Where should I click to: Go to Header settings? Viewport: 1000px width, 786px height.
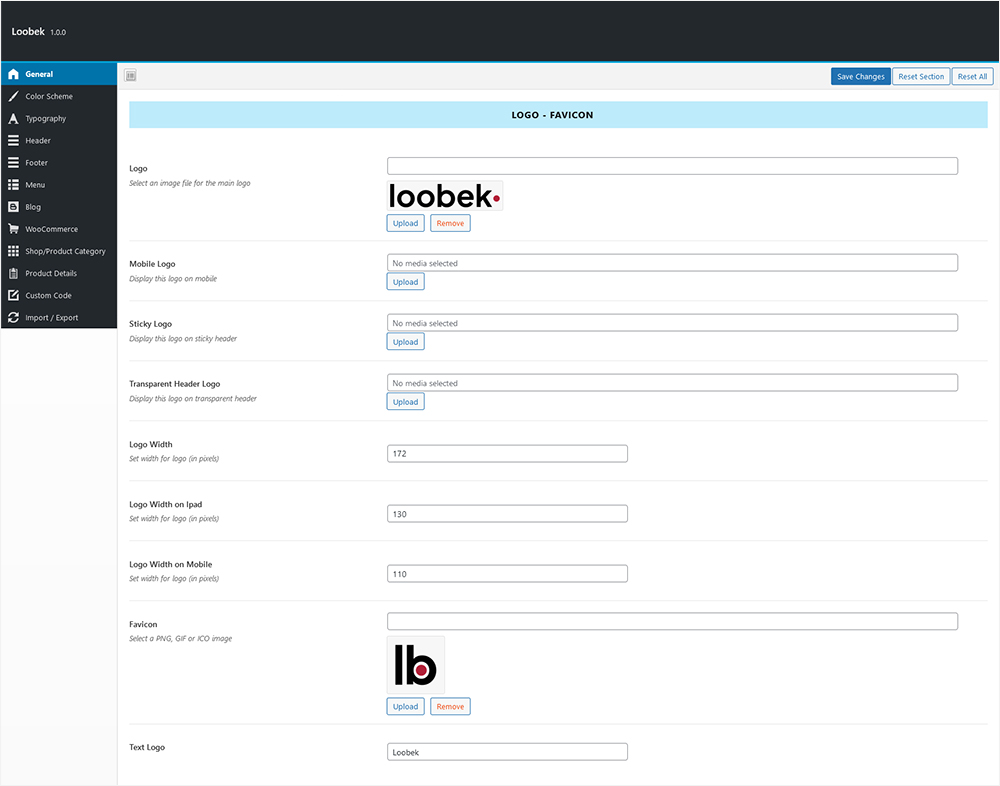59,140
